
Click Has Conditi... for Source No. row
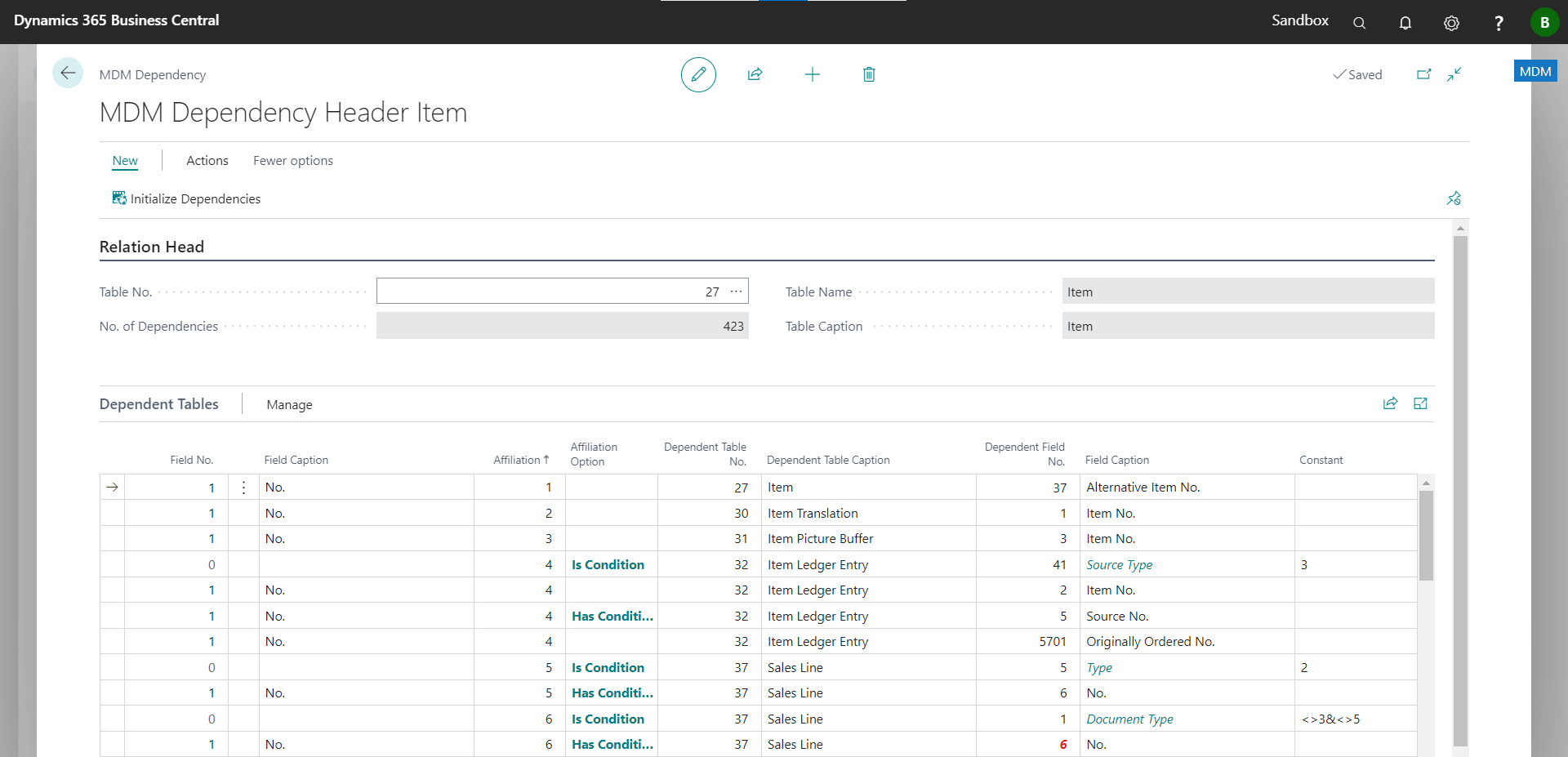612,617
